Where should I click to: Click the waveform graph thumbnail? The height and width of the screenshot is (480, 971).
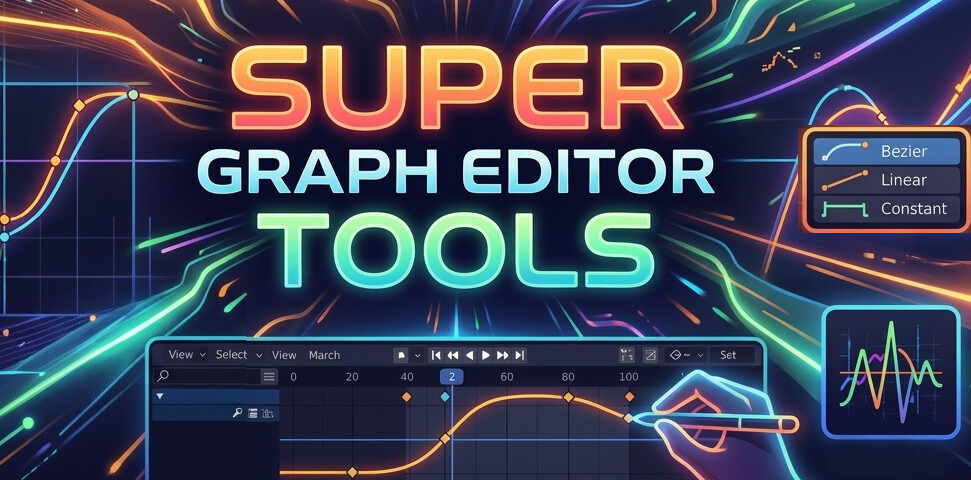pos(890,373)
